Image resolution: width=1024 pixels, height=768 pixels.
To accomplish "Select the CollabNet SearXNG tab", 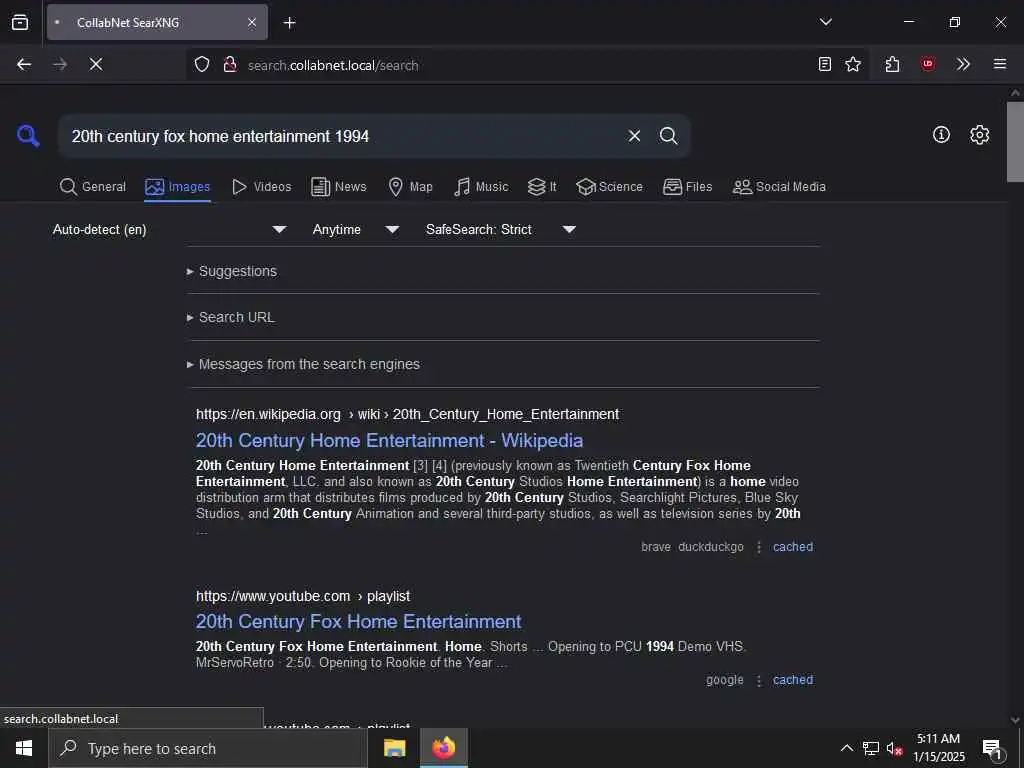I will [x=157, y=23].
